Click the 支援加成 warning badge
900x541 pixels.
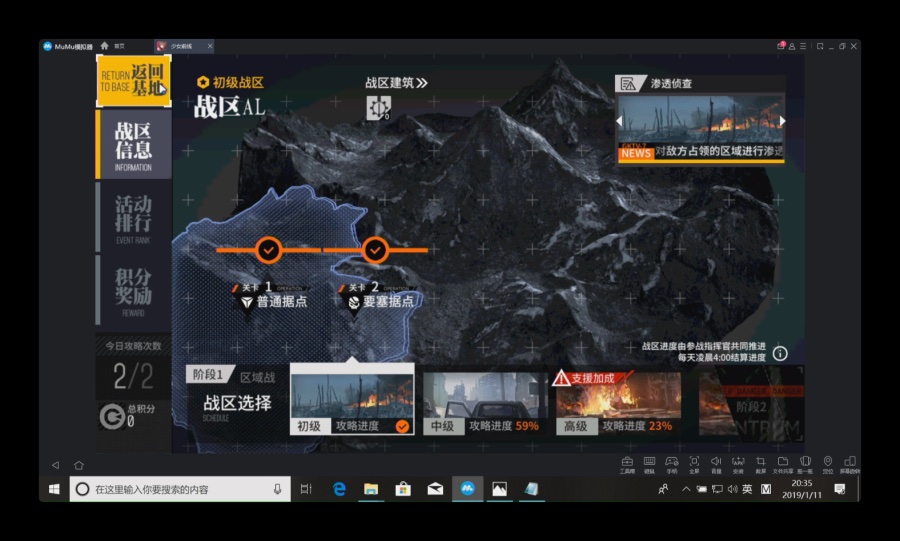[x=591, y=378]
